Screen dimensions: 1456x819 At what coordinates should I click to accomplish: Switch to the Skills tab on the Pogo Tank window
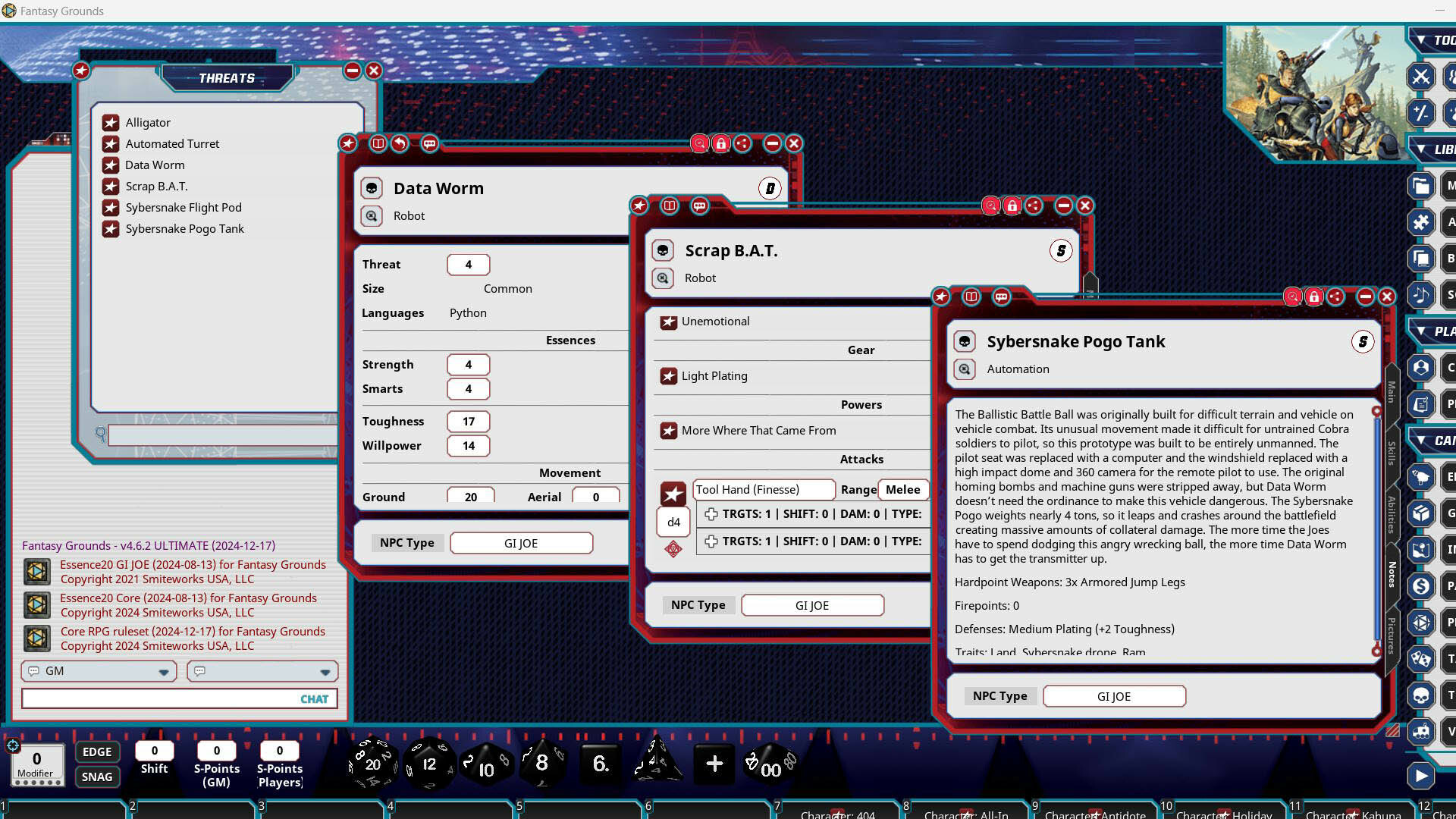click(x=1391, y=442)
